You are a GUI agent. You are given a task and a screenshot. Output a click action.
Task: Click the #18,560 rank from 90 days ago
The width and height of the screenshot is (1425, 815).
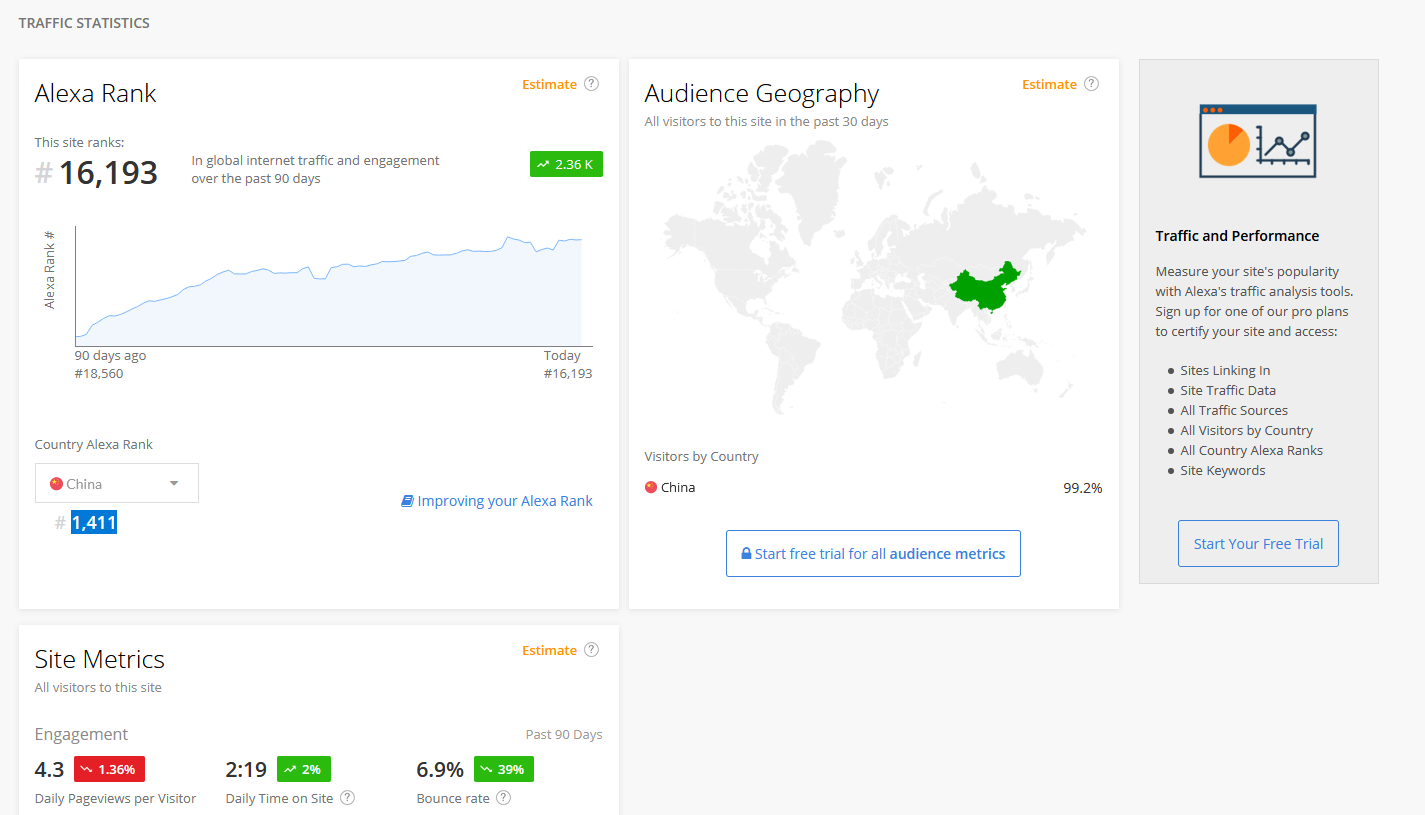click(99, 373)
